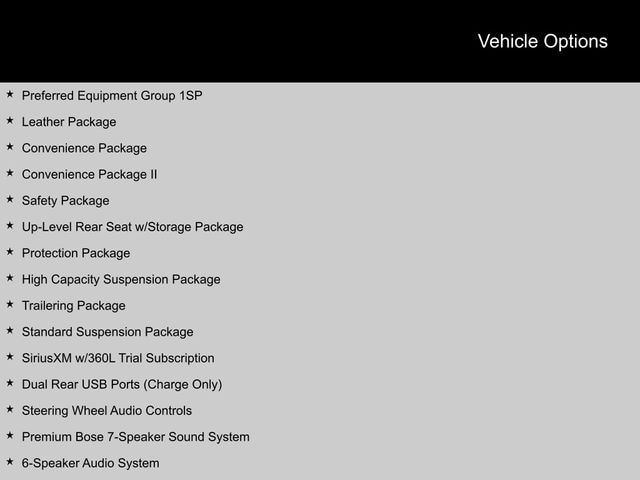Click the star beside 6-Speaker Audio System

[10, 462]
